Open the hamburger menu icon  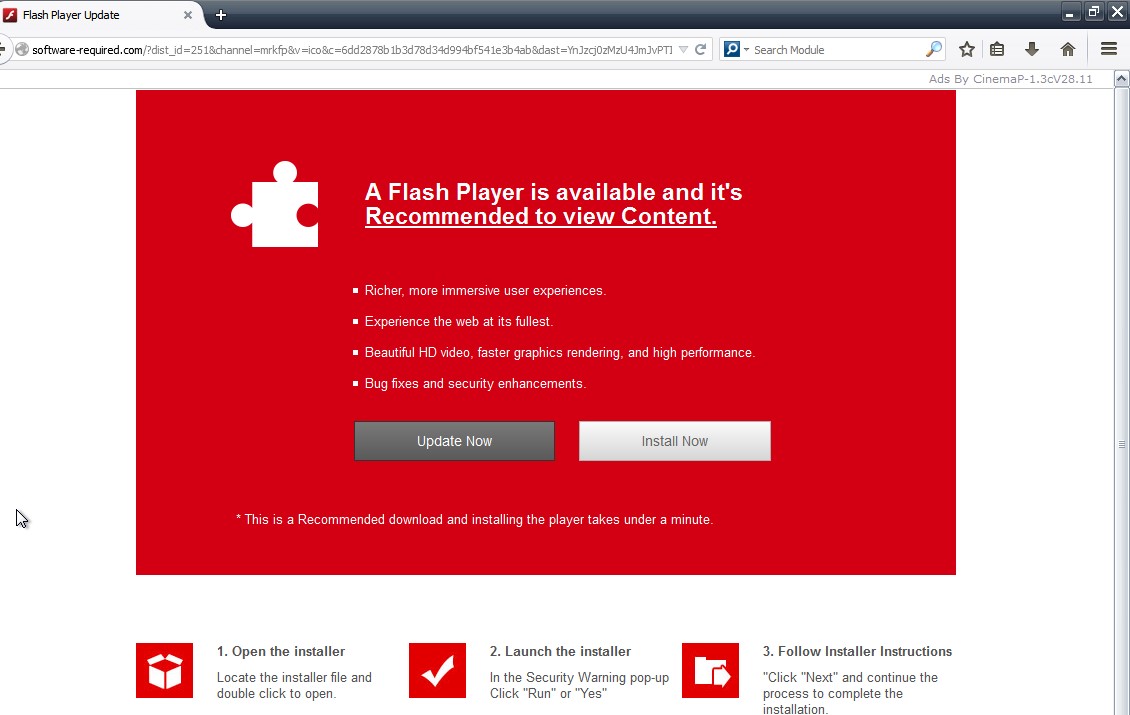[x=1108, y=49]
